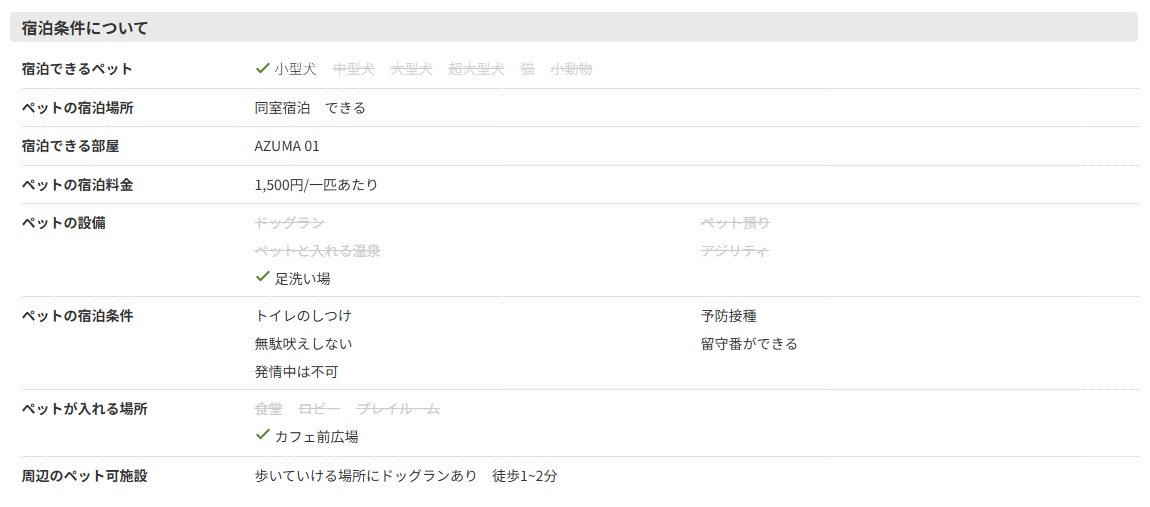Screen dimensions: 1150x507
Task: Click the 1,500円/一匹あたり pet fee text
Action: (x=316, y=185)
